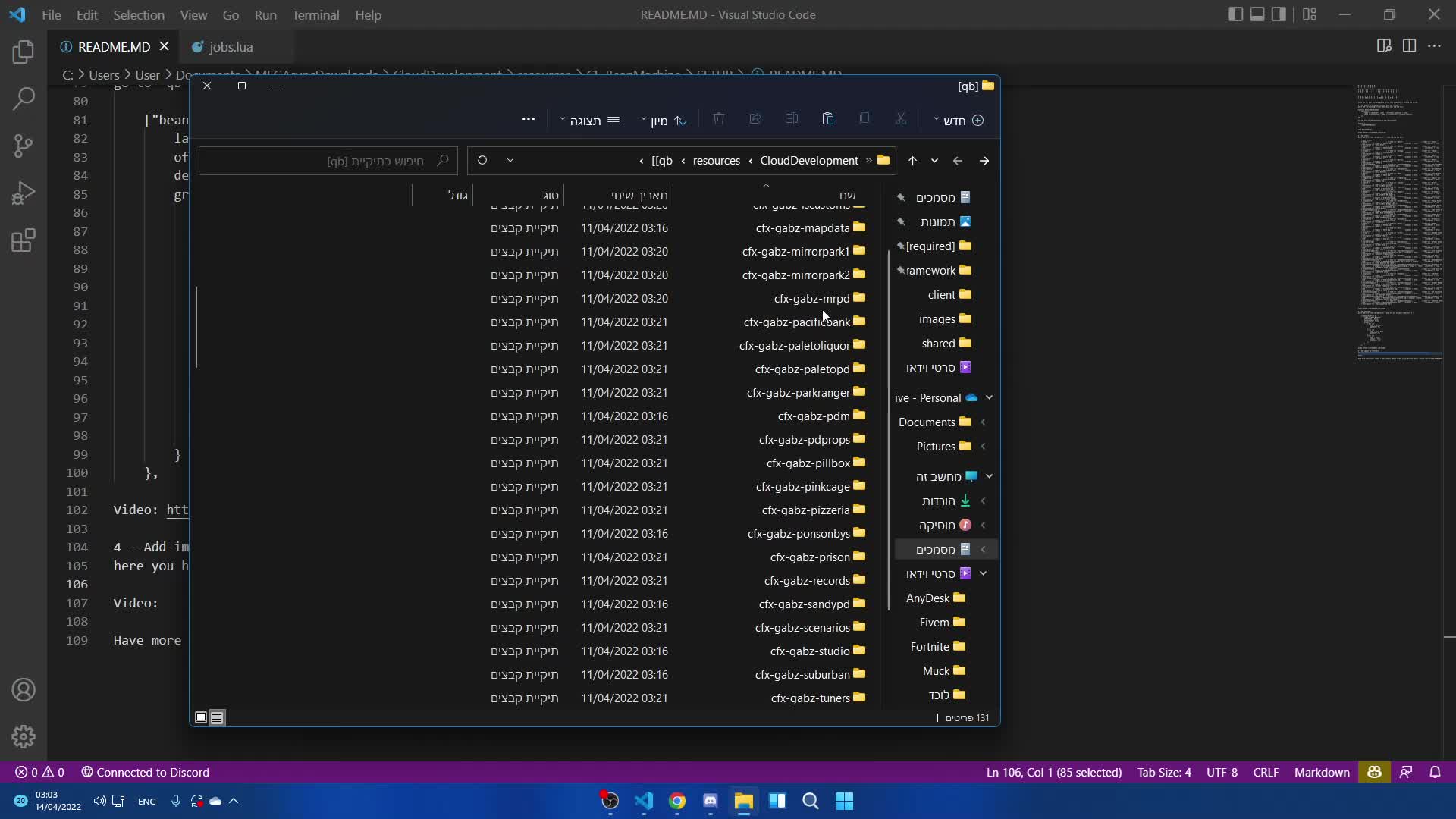The width and height of the screenshot is (1456, 819).
Task: Click the Manage gear icon in sidebar
Action: [24, 736]
